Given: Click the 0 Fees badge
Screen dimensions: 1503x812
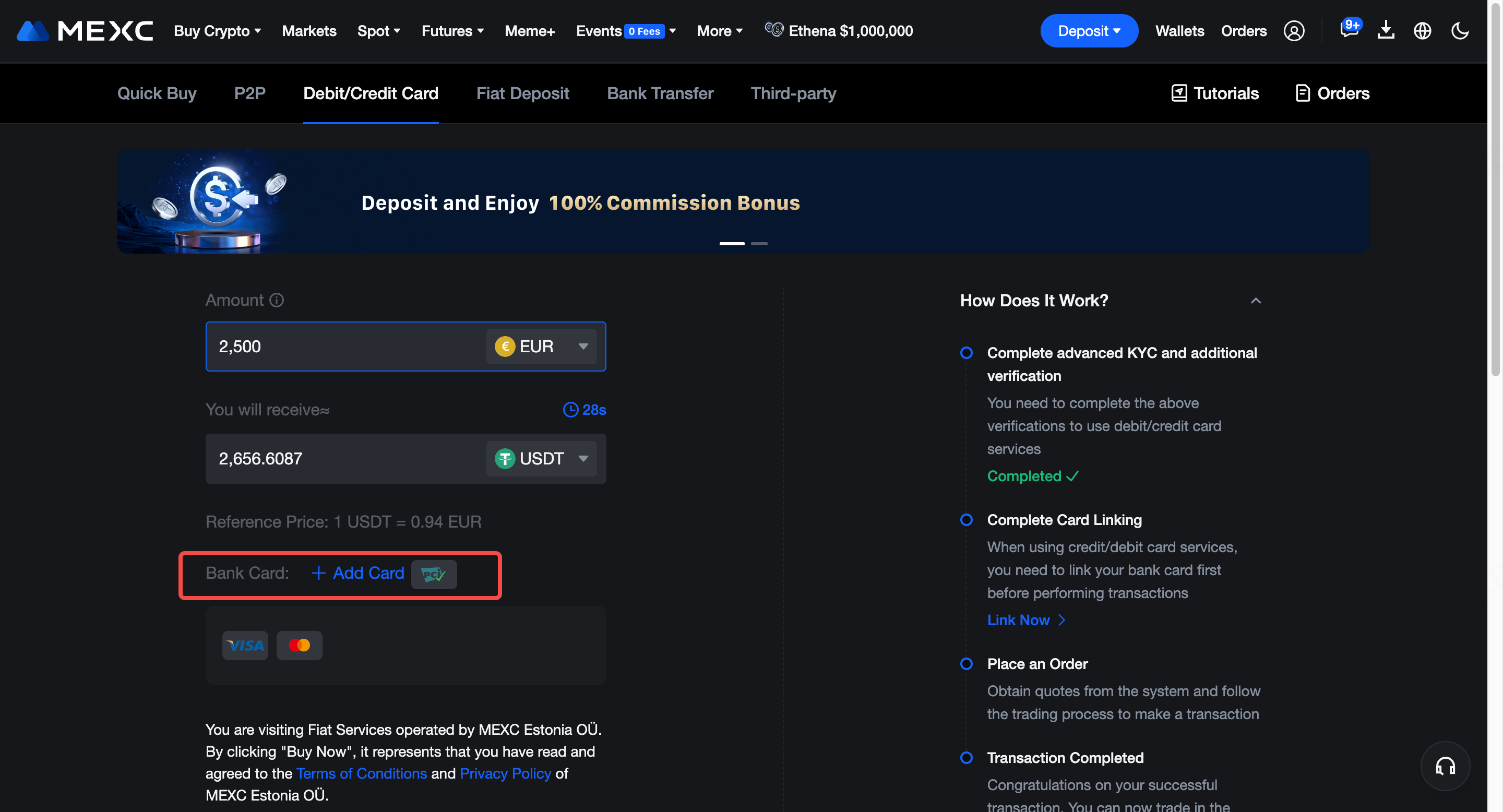Looking at the screenshot, I should click(x=644, y=31).
